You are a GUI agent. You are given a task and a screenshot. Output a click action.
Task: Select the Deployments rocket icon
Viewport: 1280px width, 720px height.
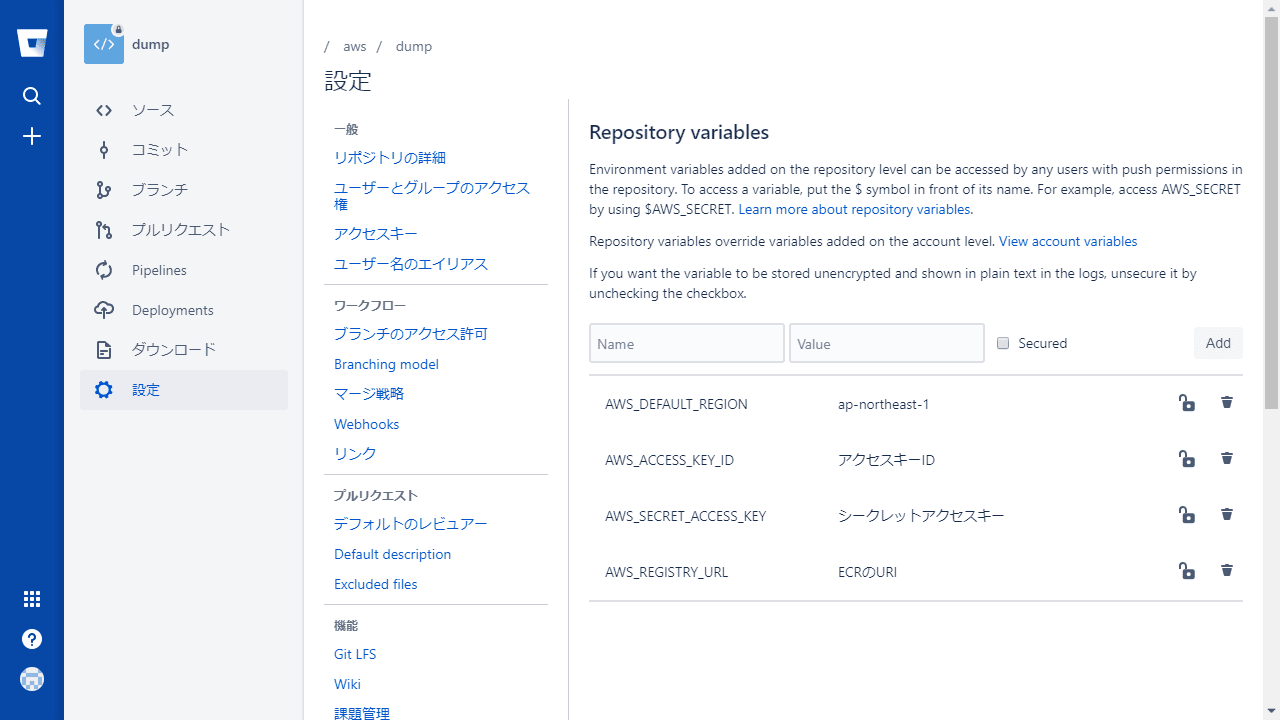(x=103, y=309)
